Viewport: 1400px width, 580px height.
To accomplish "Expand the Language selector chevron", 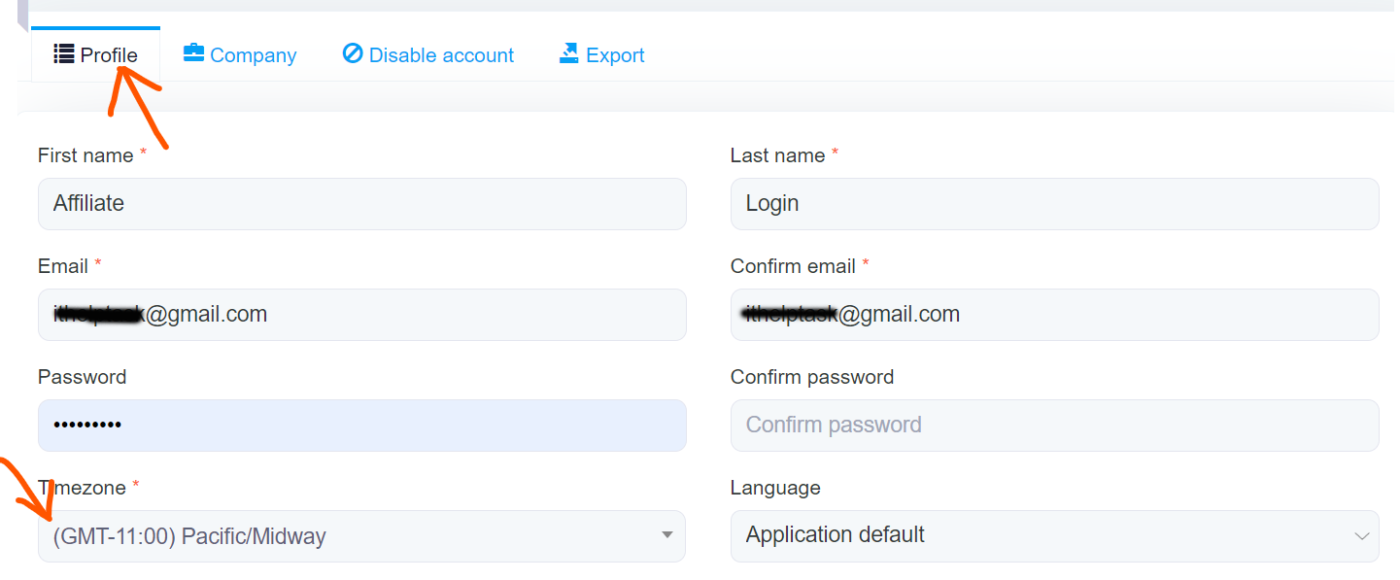I will pos(1361,536).
